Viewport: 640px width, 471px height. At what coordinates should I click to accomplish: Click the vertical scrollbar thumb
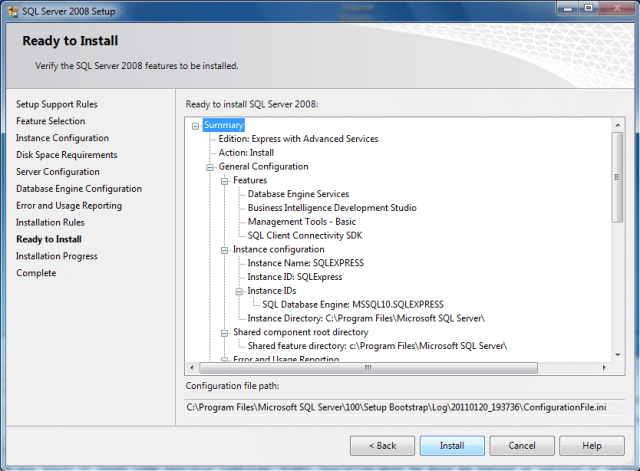(618, 177)
